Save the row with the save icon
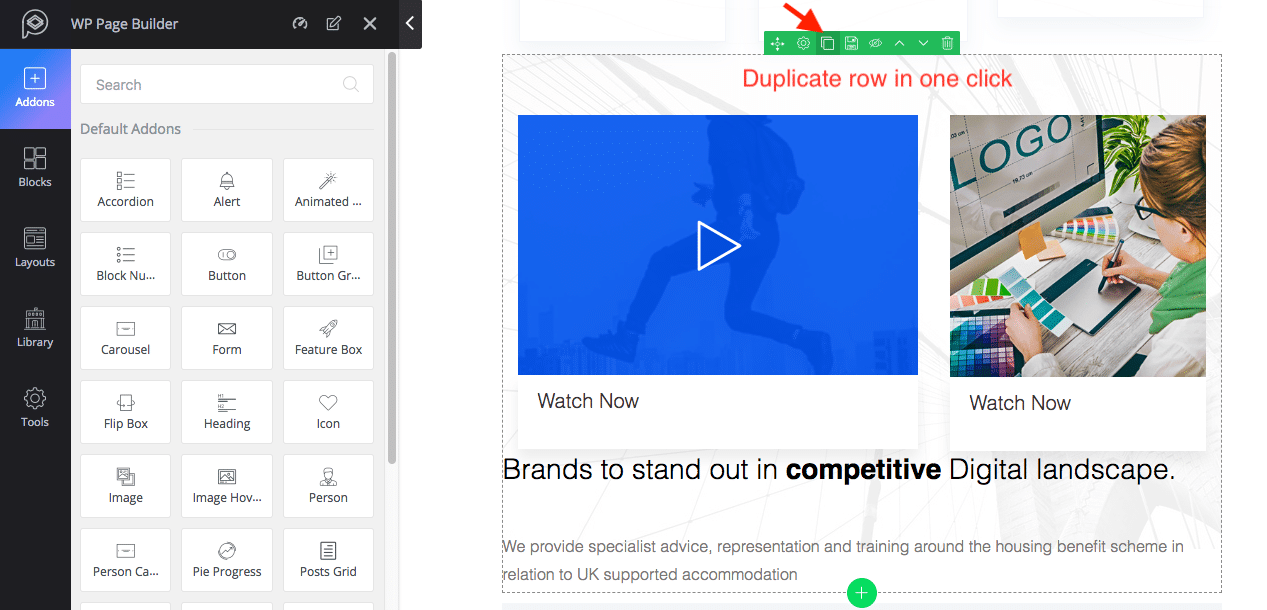Viewport: 1267px width, 610px height. tap(851, 43)
